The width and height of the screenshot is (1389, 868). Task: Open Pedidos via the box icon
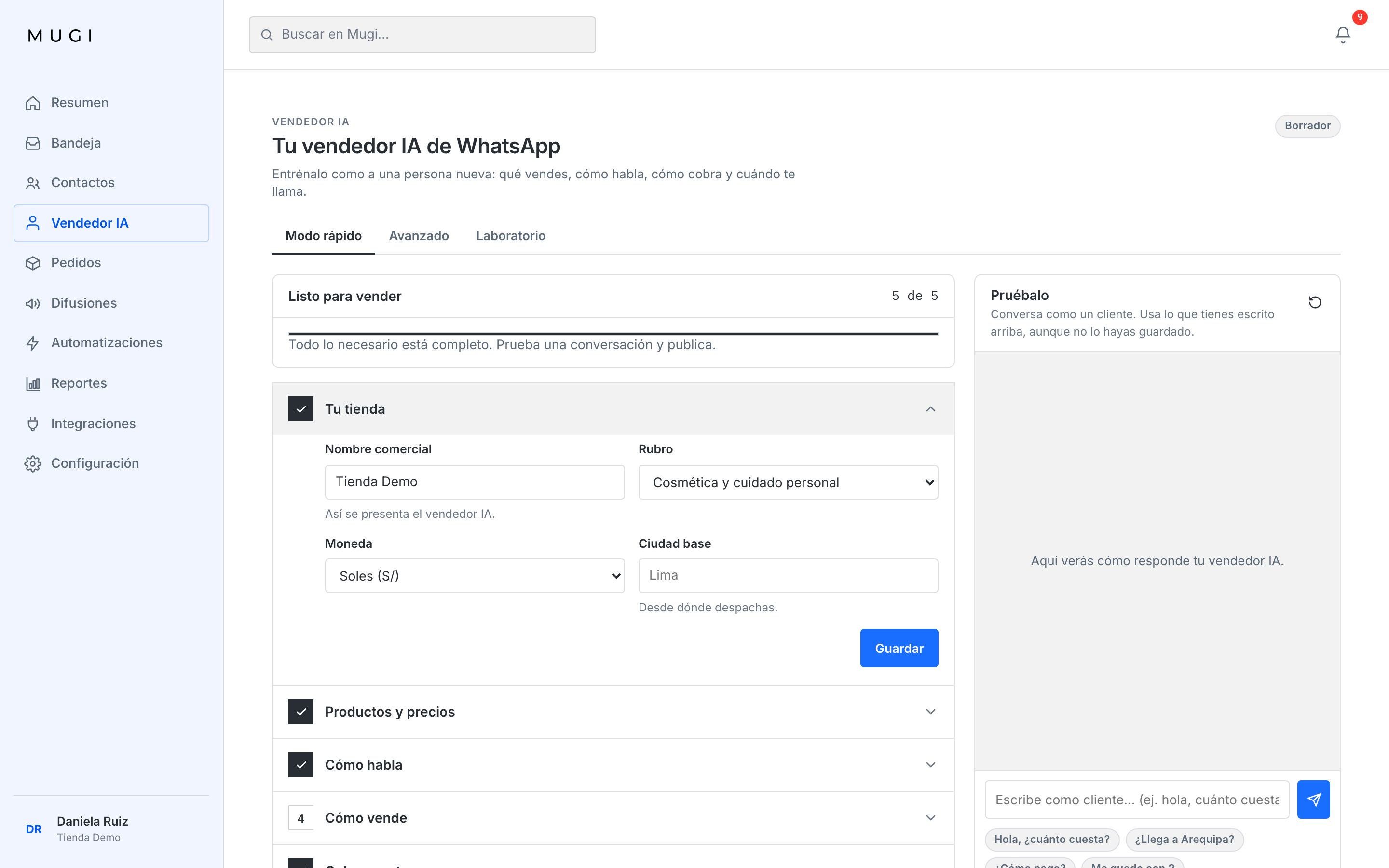(33, 263)
